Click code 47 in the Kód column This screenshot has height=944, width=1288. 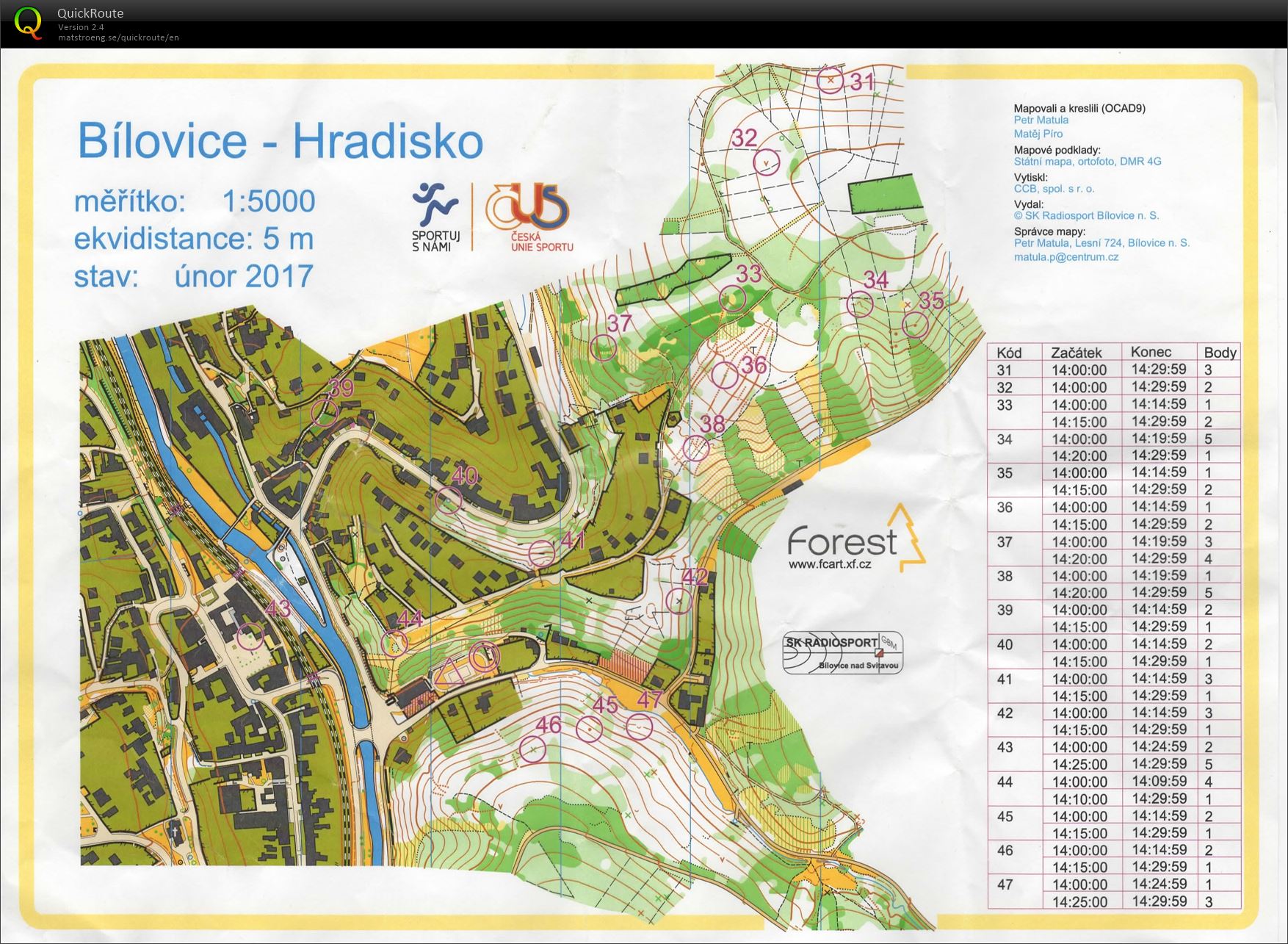[1005, 884]
